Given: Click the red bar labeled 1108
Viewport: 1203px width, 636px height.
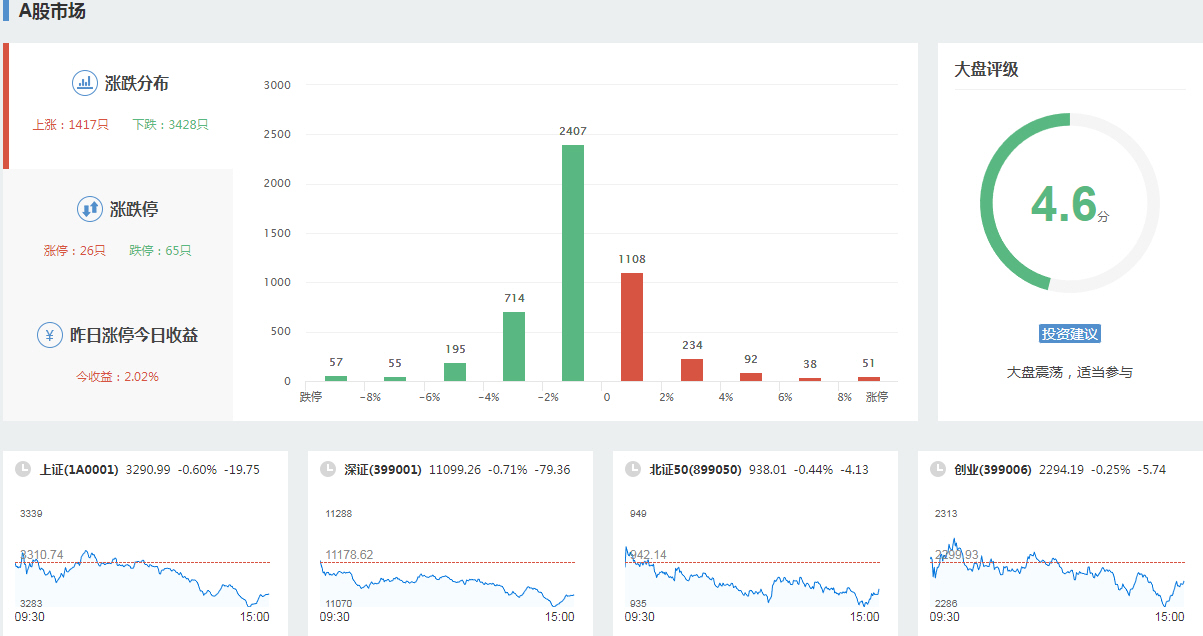Looking at the screenshot, I should (x=632, y=327).
